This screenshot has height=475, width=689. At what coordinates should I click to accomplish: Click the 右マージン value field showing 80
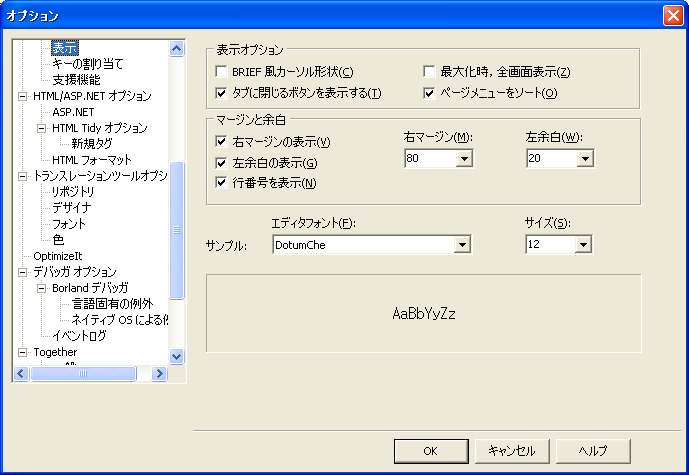pos(430,158)
